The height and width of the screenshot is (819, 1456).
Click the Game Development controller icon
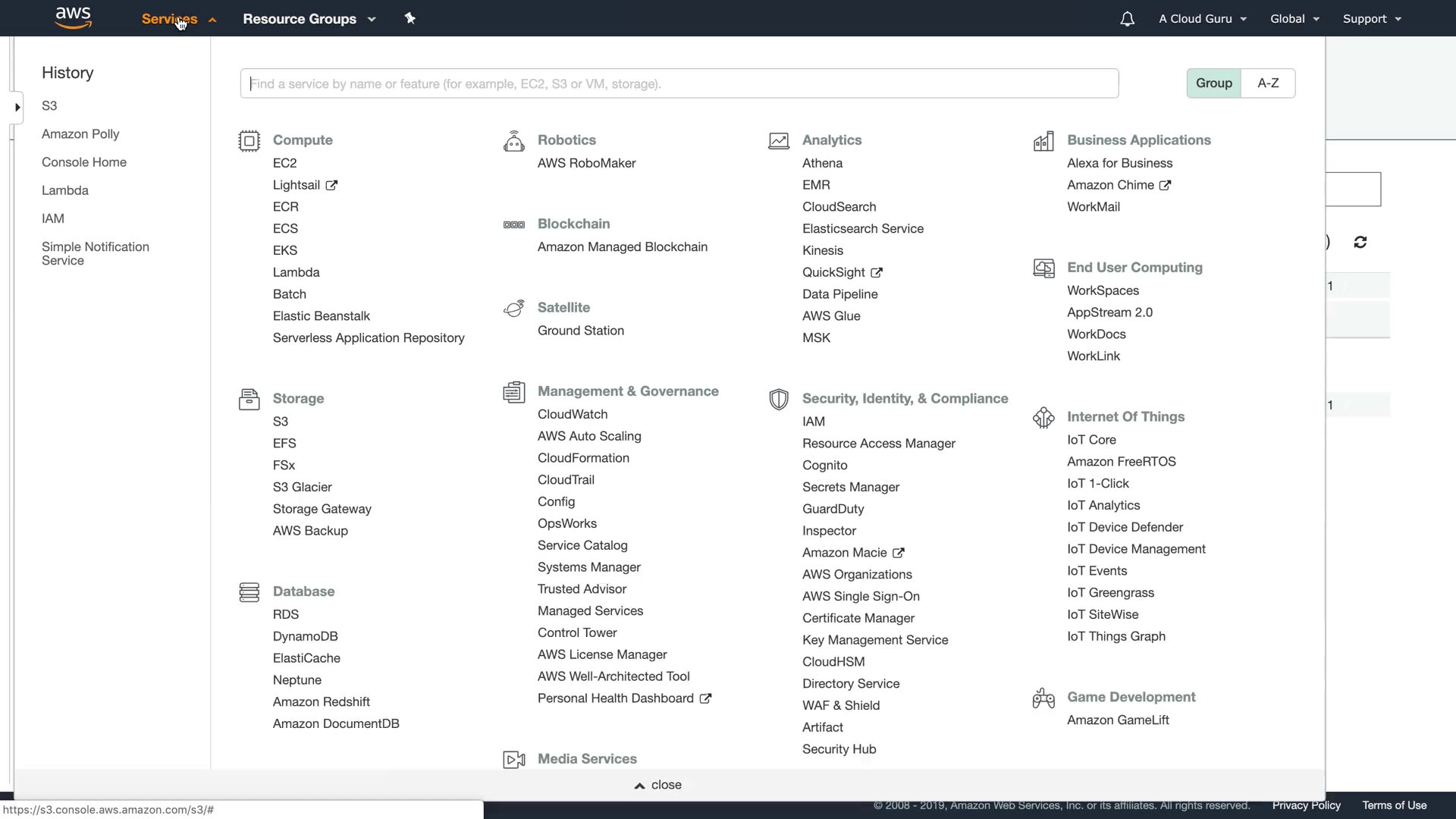pos(1043,698)
